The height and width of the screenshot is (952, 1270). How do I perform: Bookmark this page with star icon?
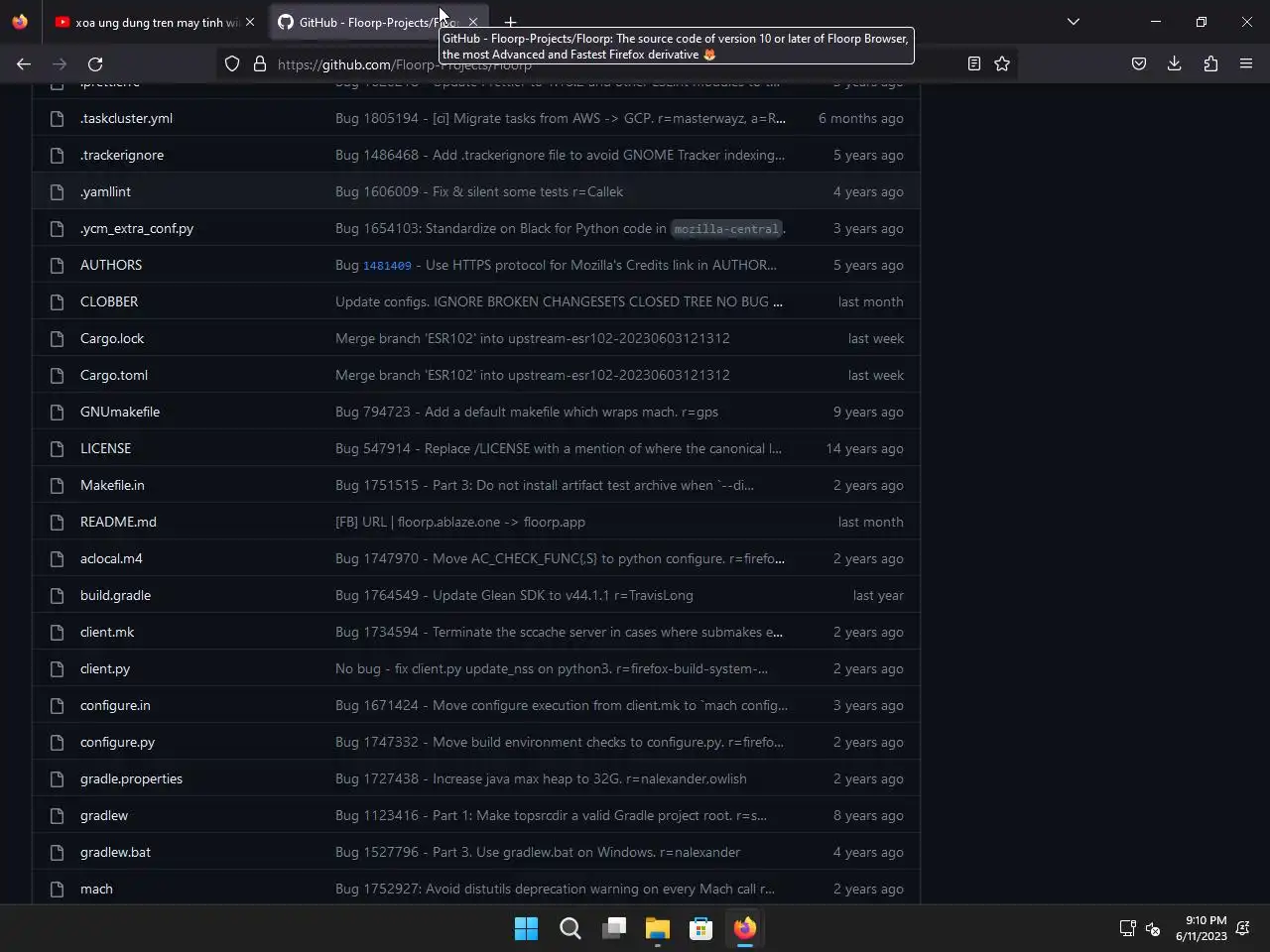pos(1002,63)
